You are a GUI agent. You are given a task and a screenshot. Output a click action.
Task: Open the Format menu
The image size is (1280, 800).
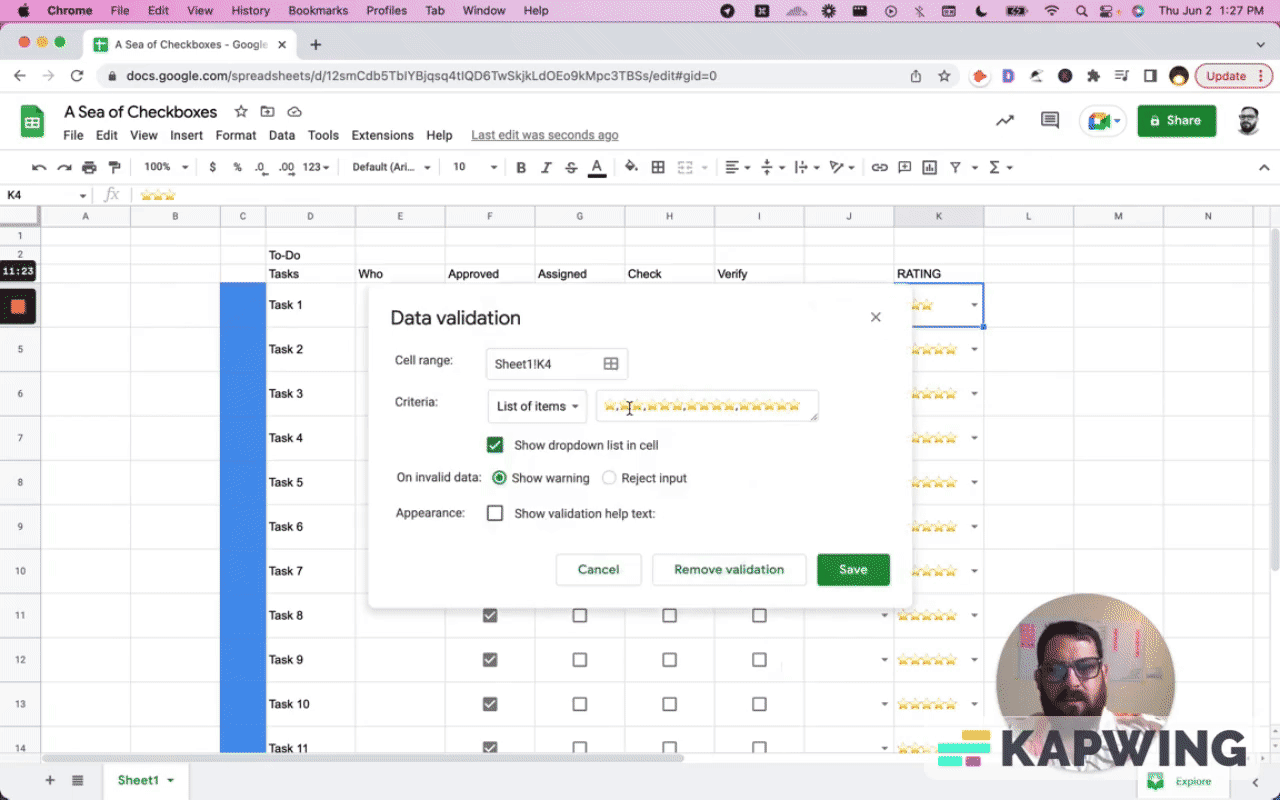point(236,135)
